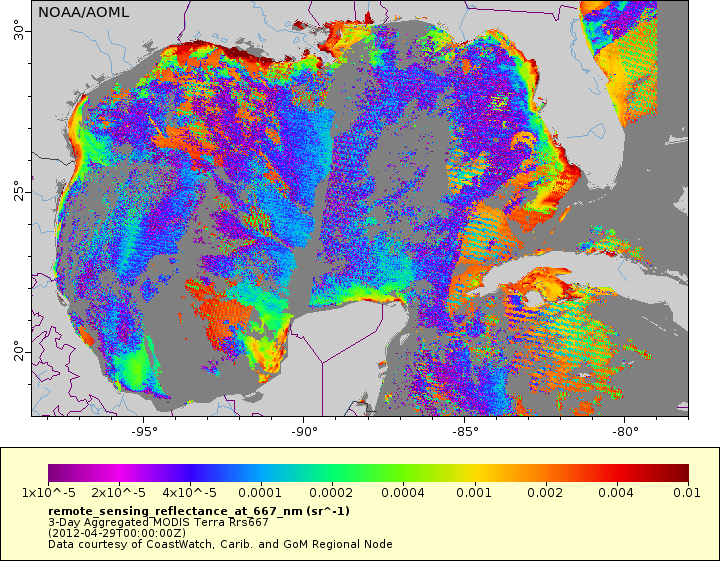Click the -90° longitude axis label
The width and height of the screenshot is (720, 561).
click(304, 432)
